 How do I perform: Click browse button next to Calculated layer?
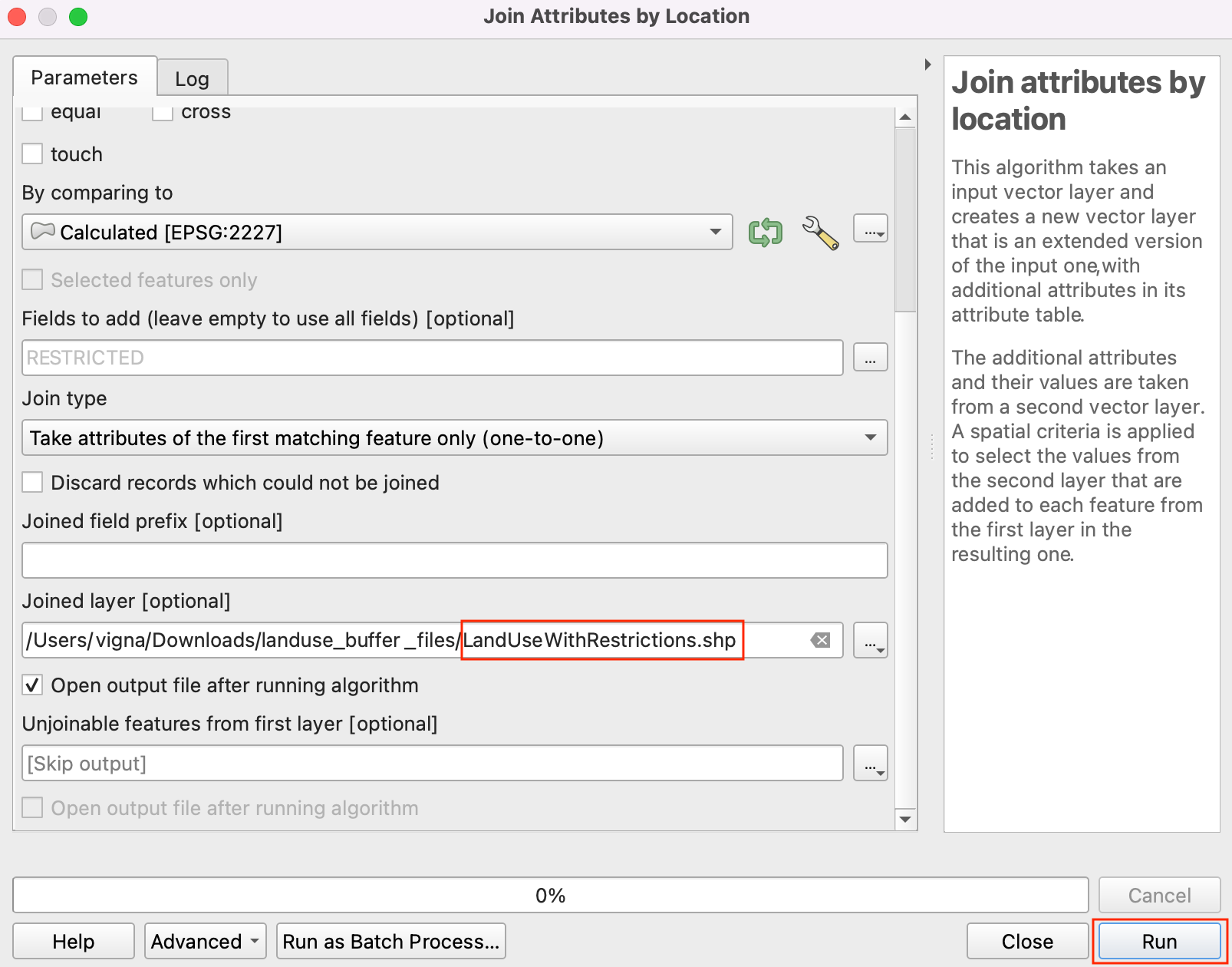[870, 229]
